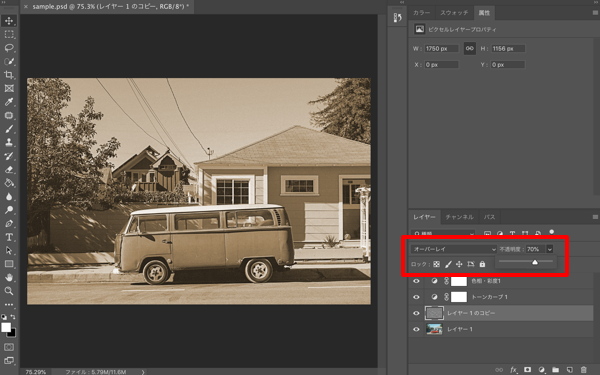Open the オーバーレイ blend mode dropdown
This screenshot has width=600, height=375.
[x=453, y=249]
